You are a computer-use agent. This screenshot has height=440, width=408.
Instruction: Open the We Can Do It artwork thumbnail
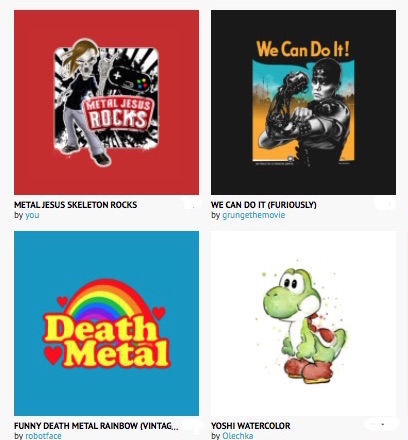[x=303, y=102]
